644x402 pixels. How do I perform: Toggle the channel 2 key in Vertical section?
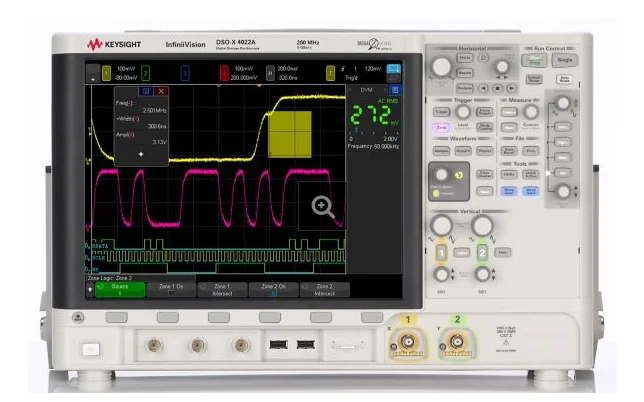pyautogui.click(x=482, y=253)
